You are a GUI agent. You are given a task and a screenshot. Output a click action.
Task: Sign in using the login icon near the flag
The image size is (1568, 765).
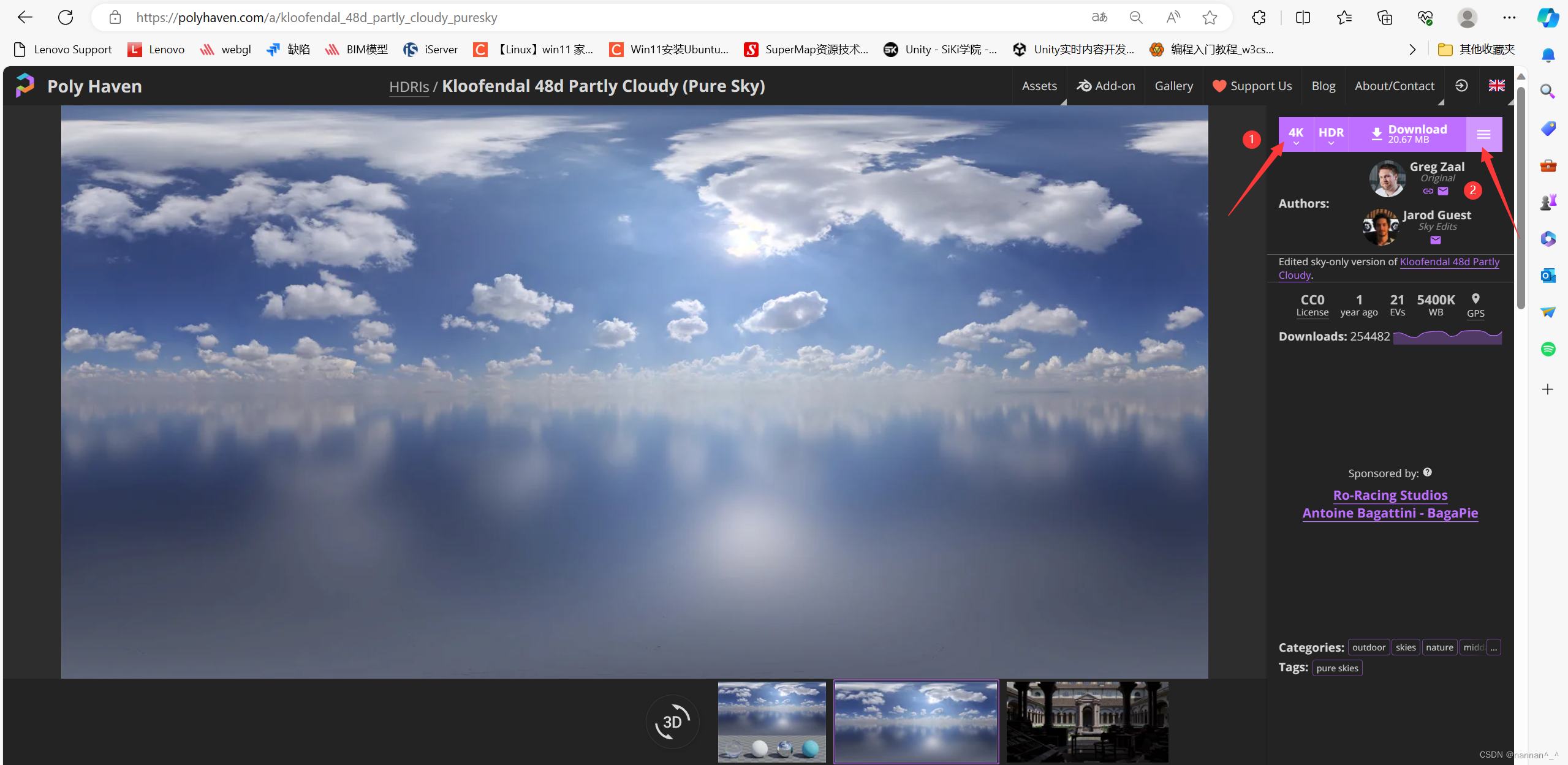point(1462,86)
